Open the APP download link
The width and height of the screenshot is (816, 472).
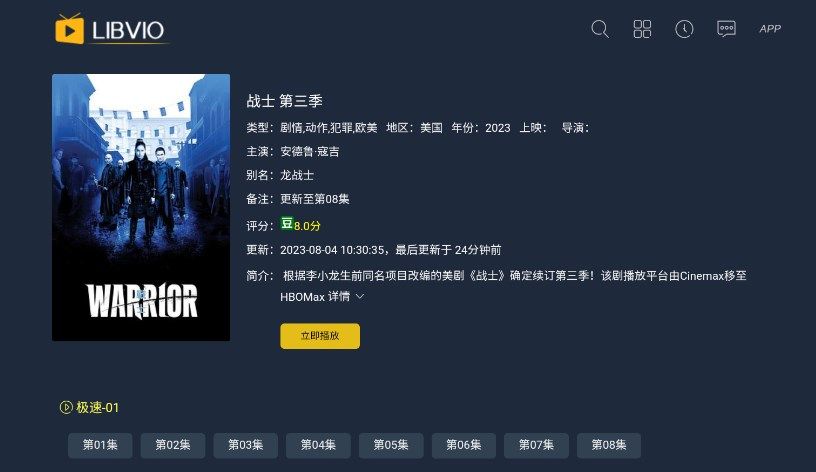(x=770, y=29)
